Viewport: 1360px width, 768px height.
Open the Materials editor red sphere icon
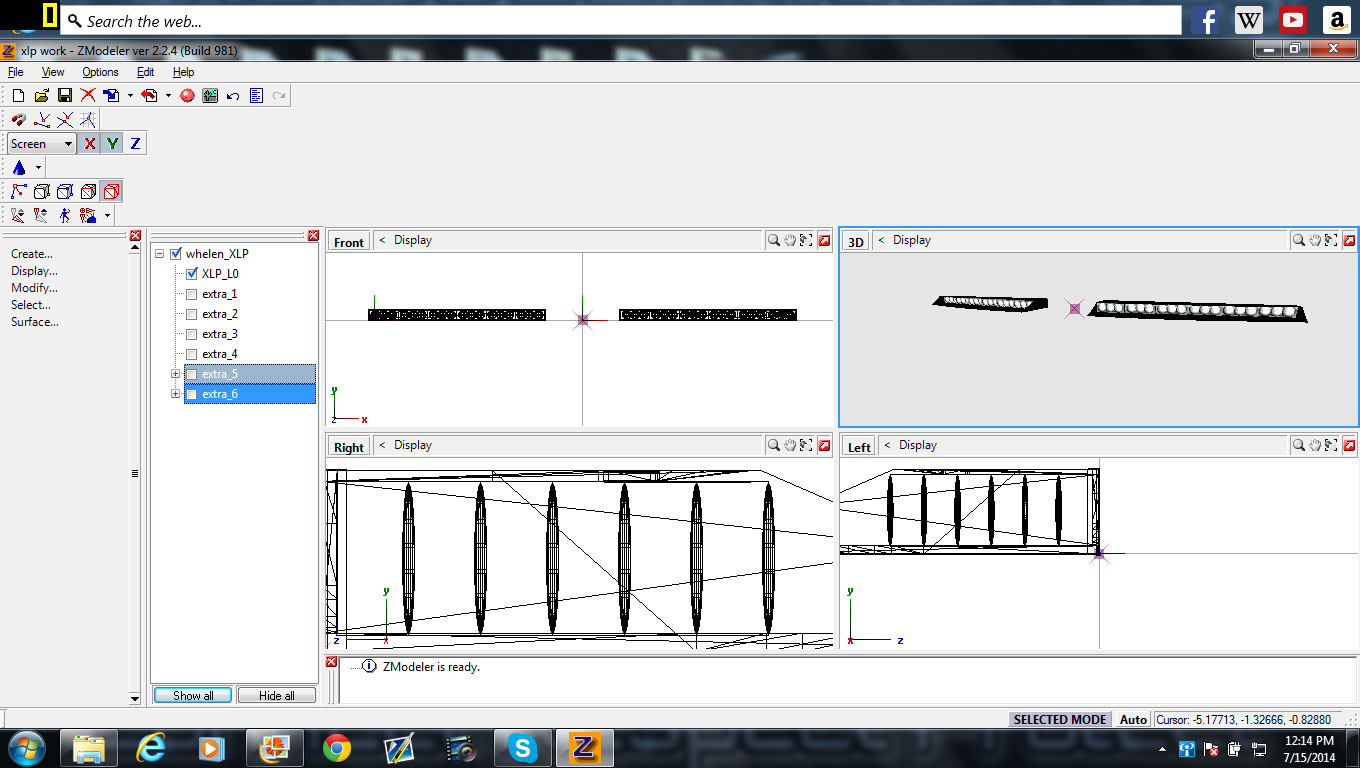(x=187, y=96)
